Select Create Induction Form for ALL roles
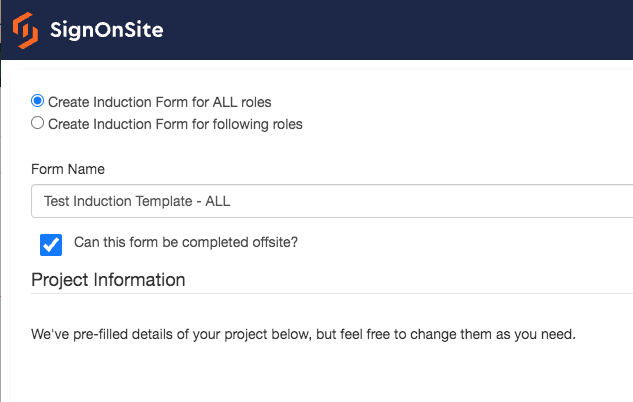 pos(38,101)
